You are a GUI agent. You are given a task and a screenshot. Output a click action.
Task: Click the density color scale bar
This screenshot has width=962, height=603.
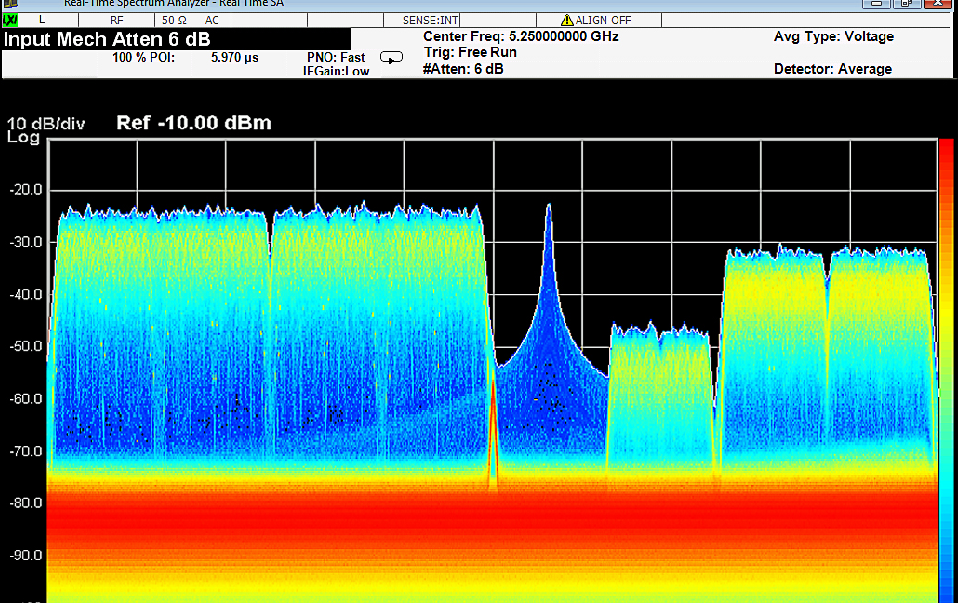pos(947,371)
